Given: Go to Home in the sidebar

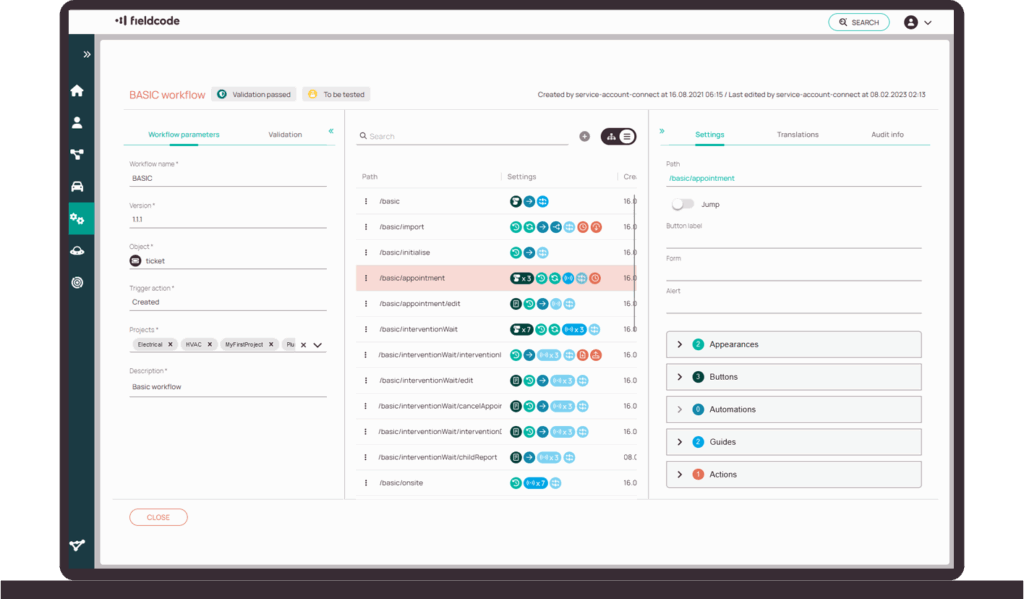Looking at the screenshot, I should pyautogui.click(x=77, y=91).
